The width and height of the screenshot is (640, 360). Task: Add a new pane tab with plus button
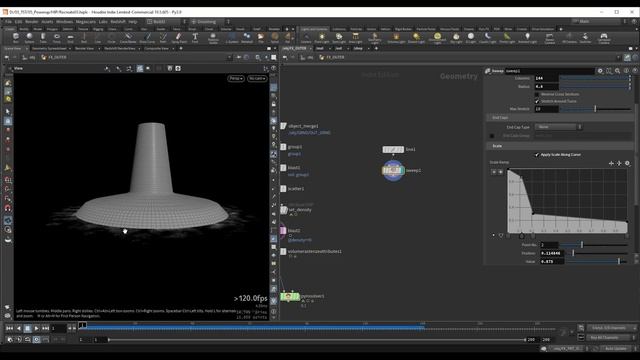point(181,49)
